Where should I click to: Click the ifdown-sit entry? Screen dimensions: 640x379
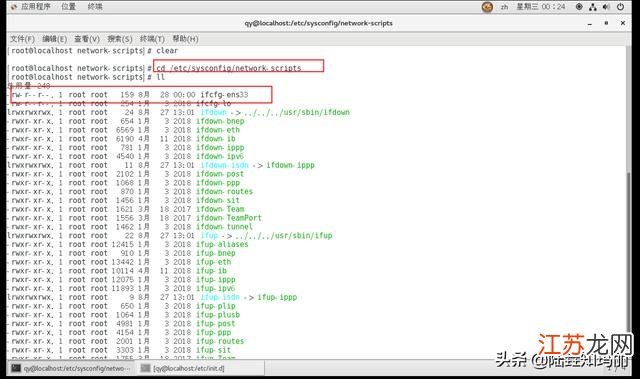point(218,200)
